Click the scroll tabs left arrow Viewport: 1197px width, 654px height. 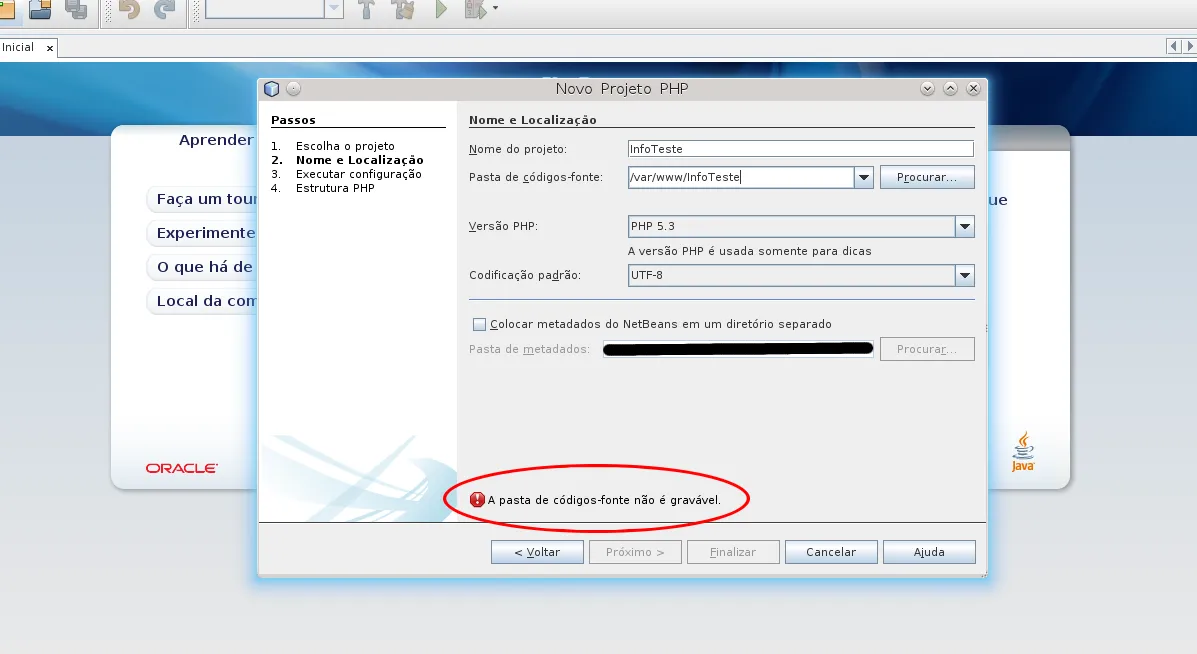click(x=1174, y=47)
